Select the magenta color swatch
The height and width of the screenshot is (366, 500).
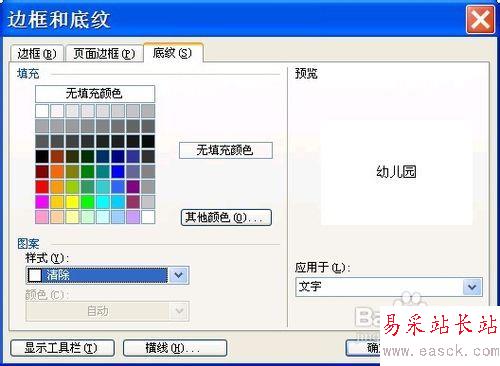click(42, 202)
